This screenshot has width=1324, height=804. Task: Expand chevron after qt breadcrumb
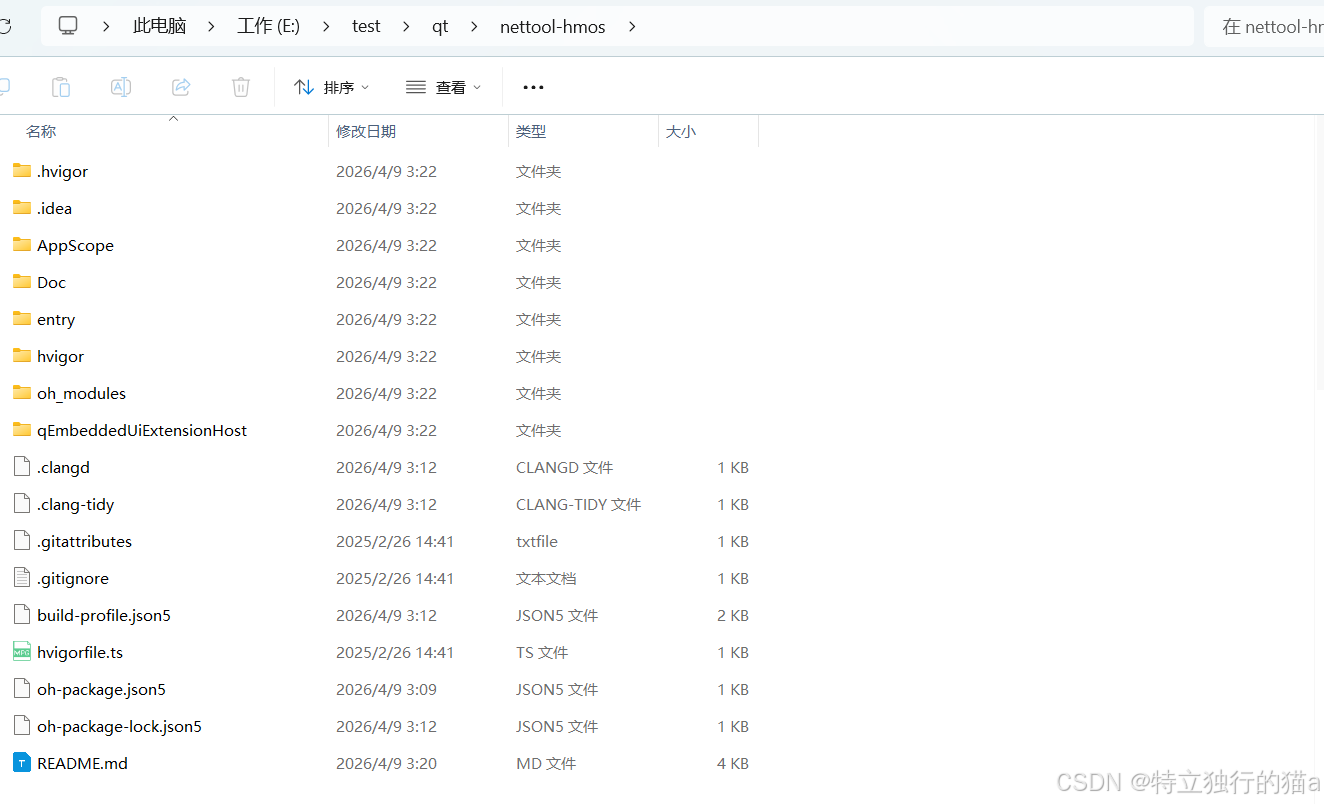click(474, 26)
